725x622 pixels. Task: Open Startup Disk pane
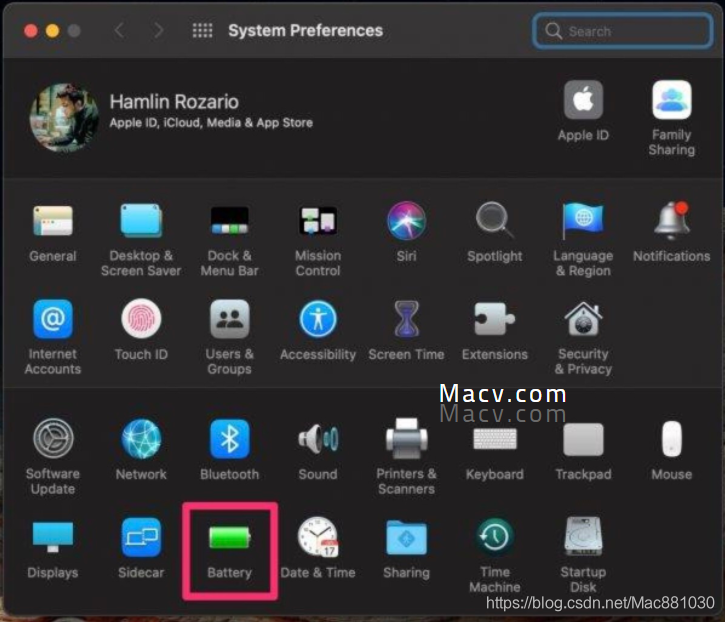coord(583,536)
